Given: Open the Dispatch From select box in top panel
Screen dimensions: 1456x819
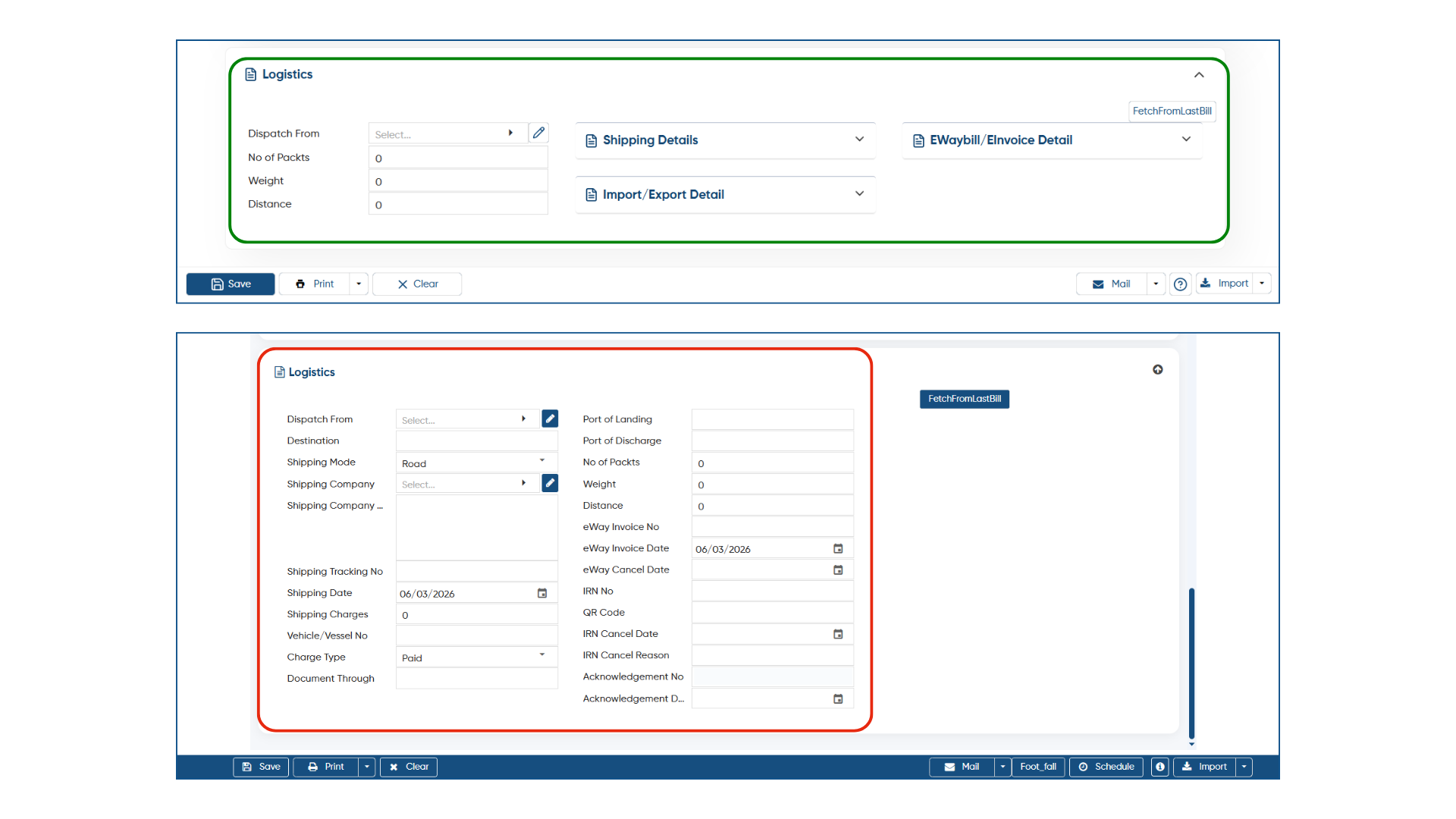Looking at the screenshot, I should (447, 133).
